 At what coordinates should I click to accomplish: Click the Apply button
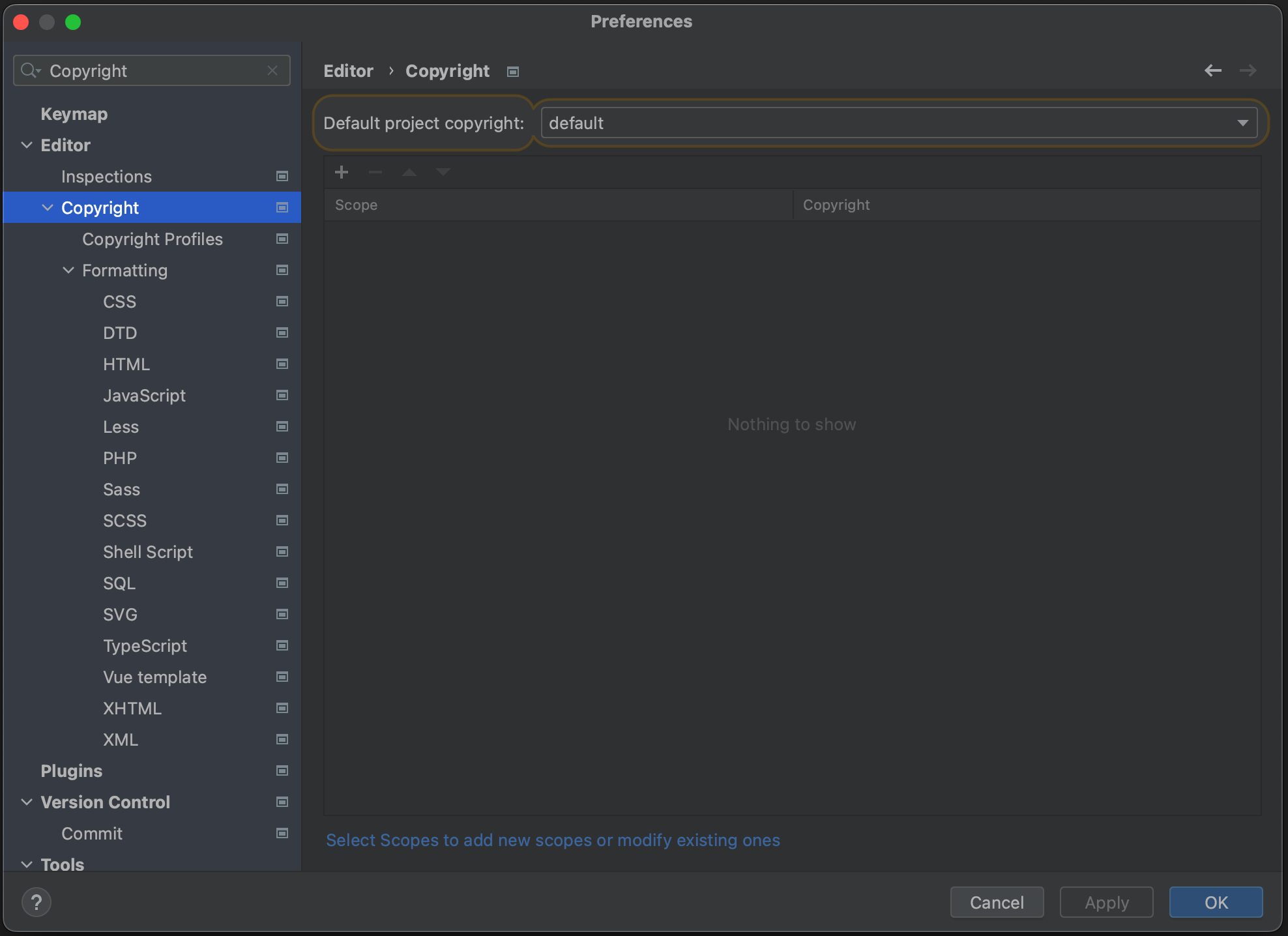click(1107, 902)
